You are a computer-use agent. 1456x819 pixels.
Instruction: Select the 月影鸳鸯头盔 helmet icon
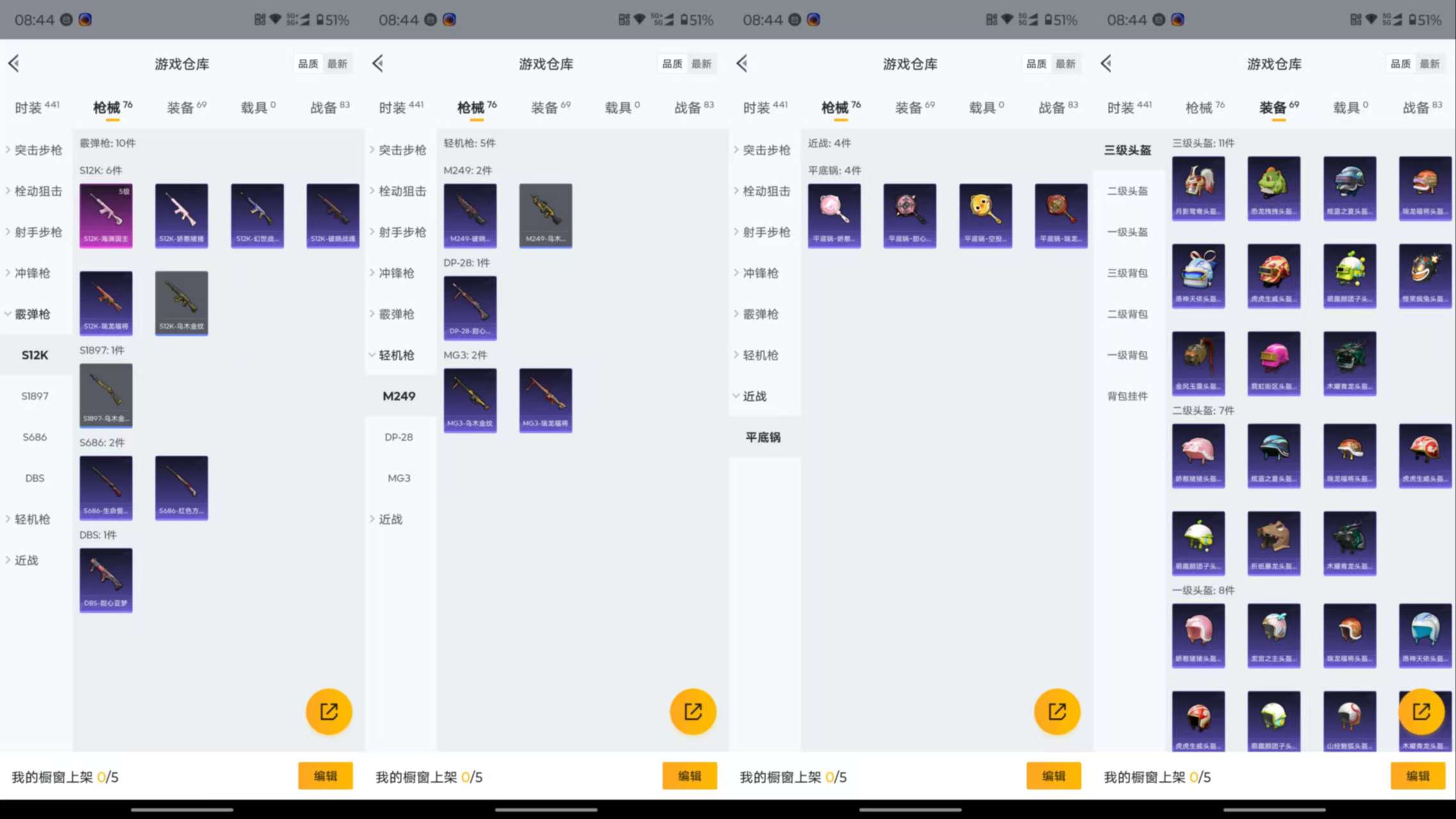[1199, 188]
